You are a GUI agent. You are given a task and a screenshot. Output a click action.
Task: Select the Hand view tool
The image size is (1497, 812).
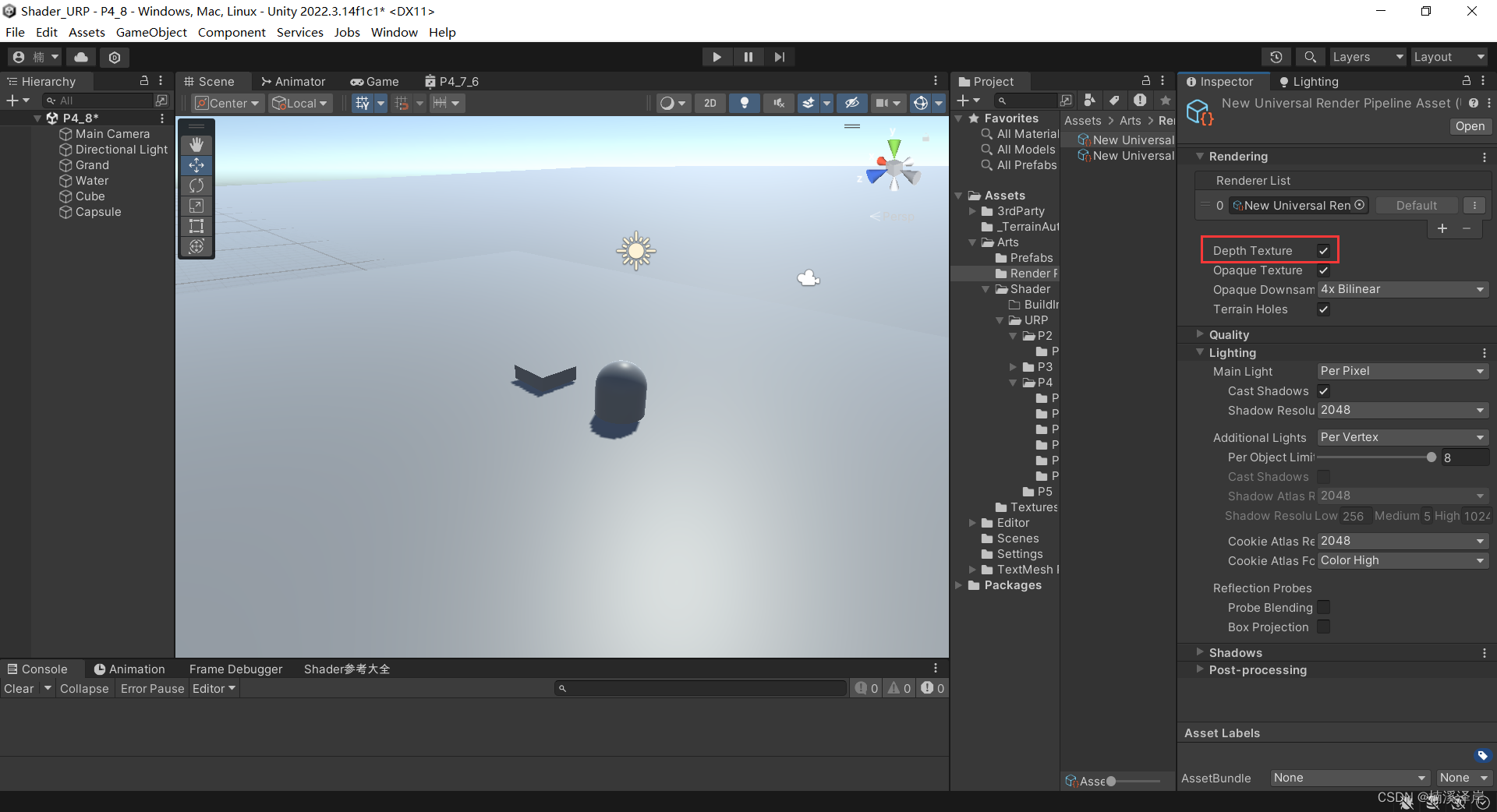[x=196, y=145]
